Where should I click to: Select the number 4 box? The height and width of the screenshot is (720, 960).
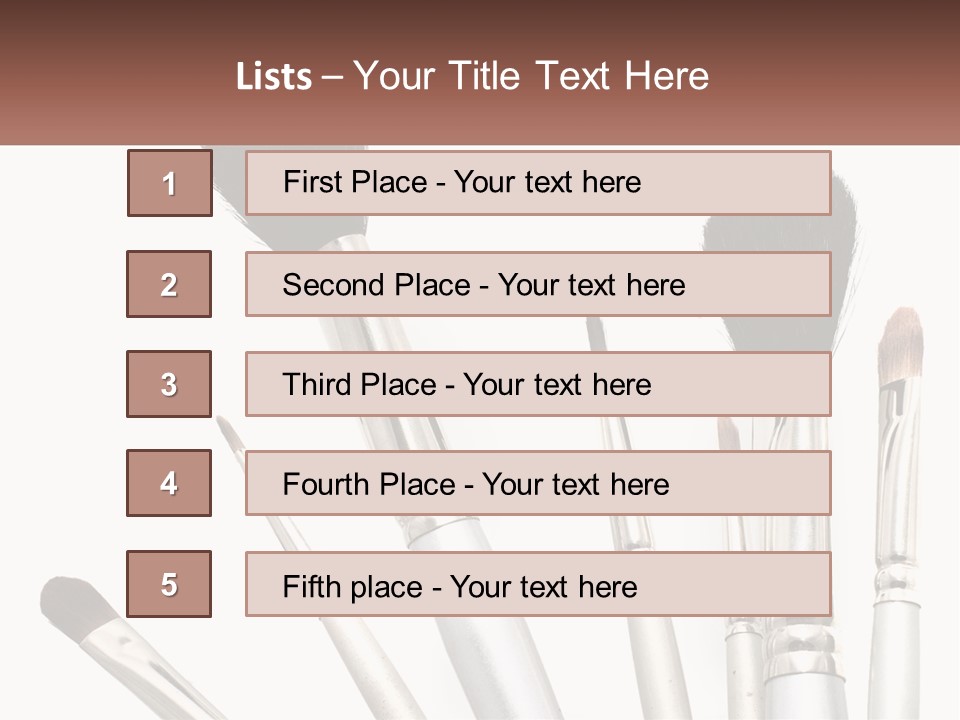(x=169, y=483)
